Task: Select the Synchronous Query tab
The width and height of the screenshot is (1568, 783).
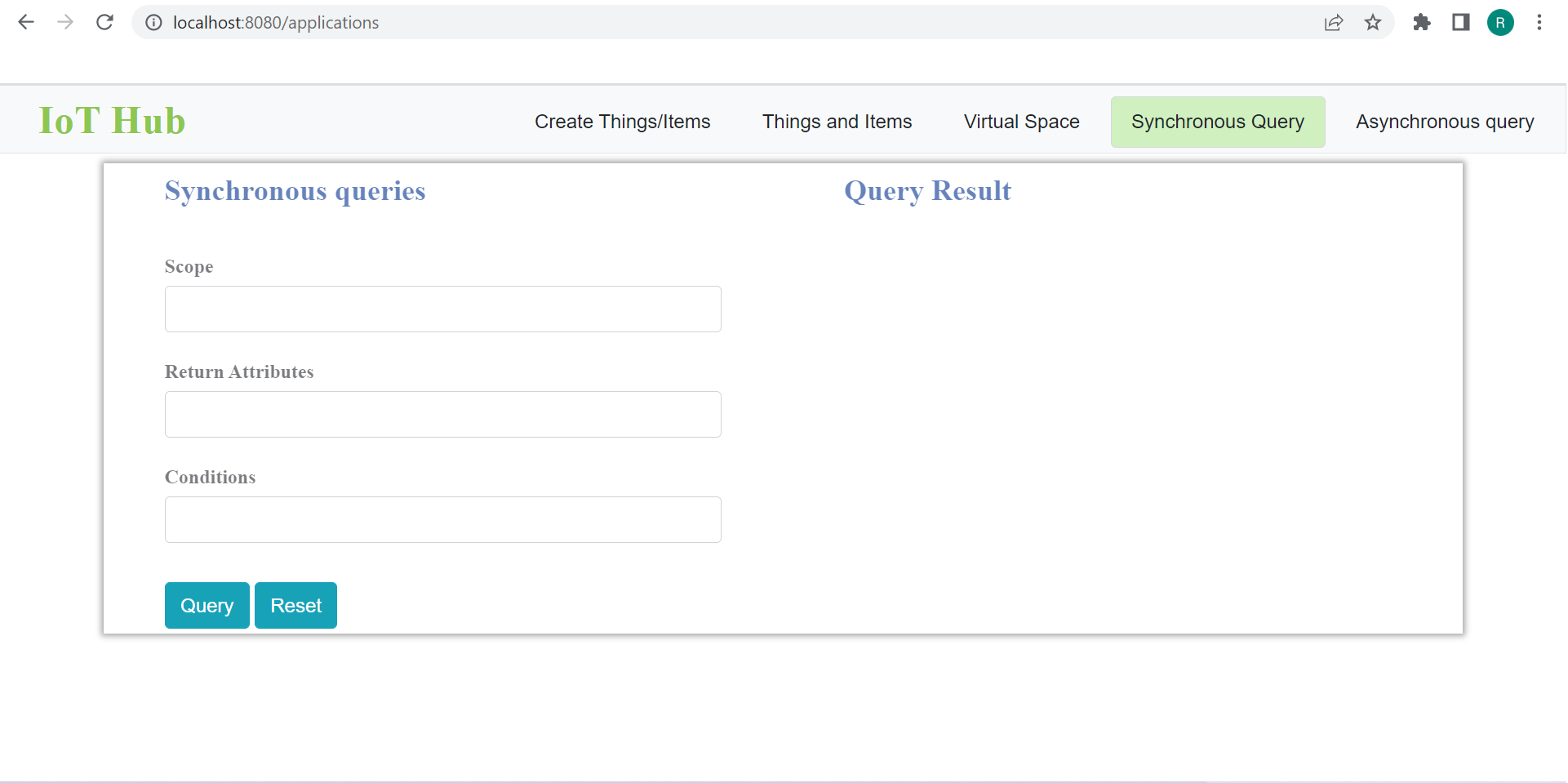Action: (x=1217, y=121)
